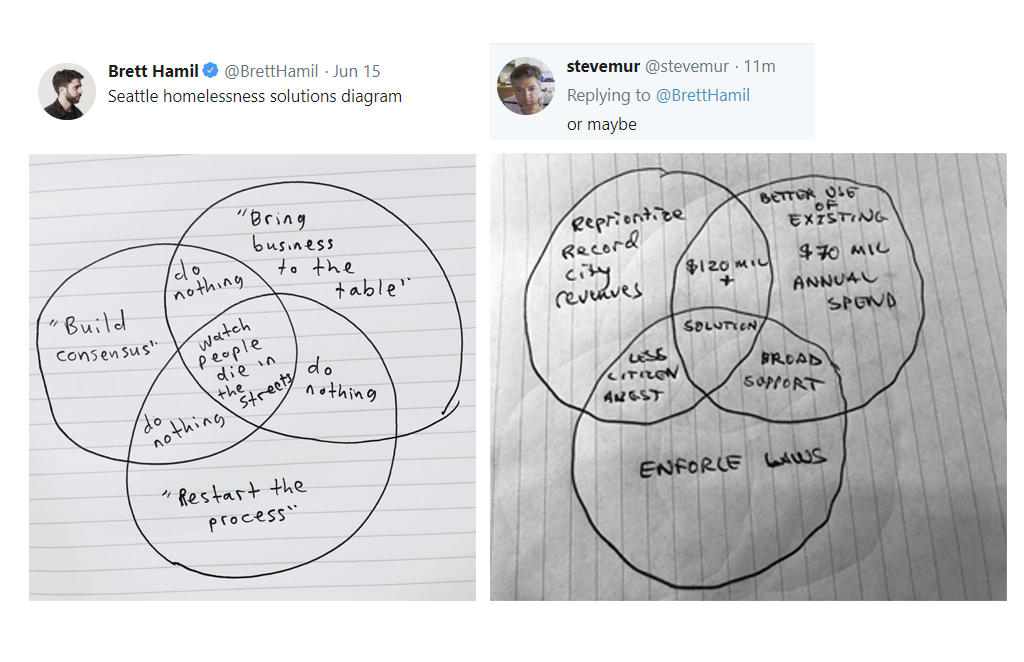This screenshot has height=662, width=1024.
Task: Open the Brett Hamil display name link
Action: pyautogui.click(x=153, y=71)
